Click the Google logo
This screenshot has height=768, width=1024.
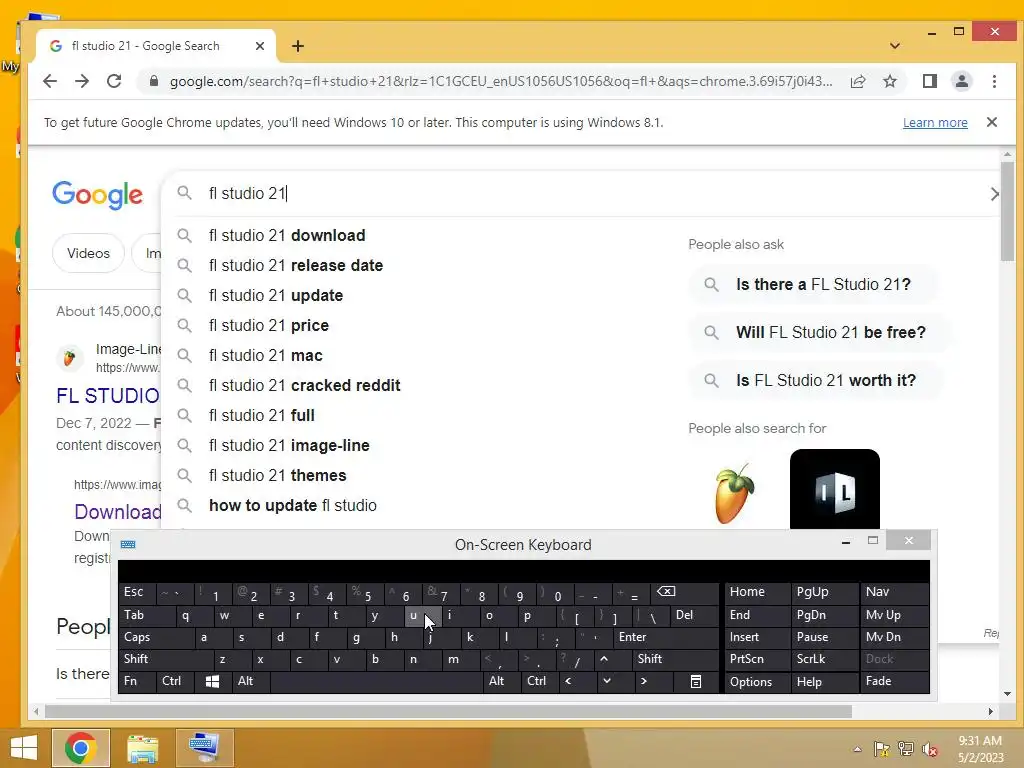tap(97, 194)
